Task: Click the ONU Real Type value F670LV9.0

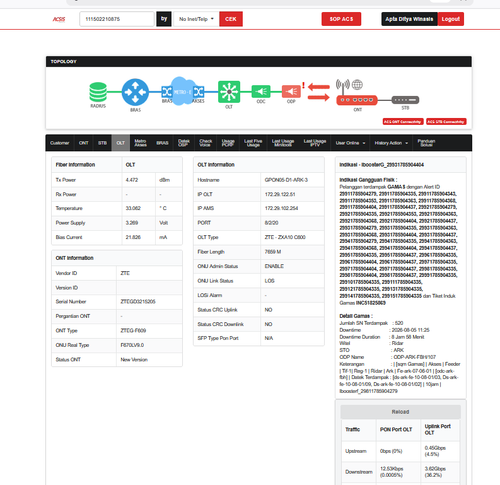Action: click(132, 345)
